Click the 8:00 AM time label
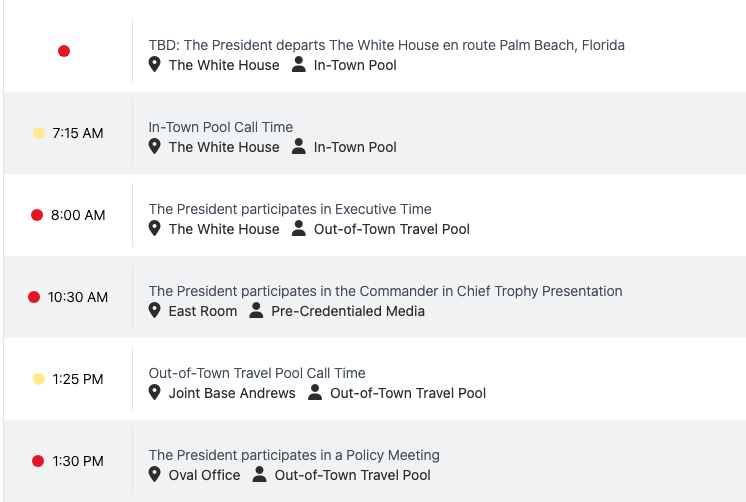 [78, 215]
